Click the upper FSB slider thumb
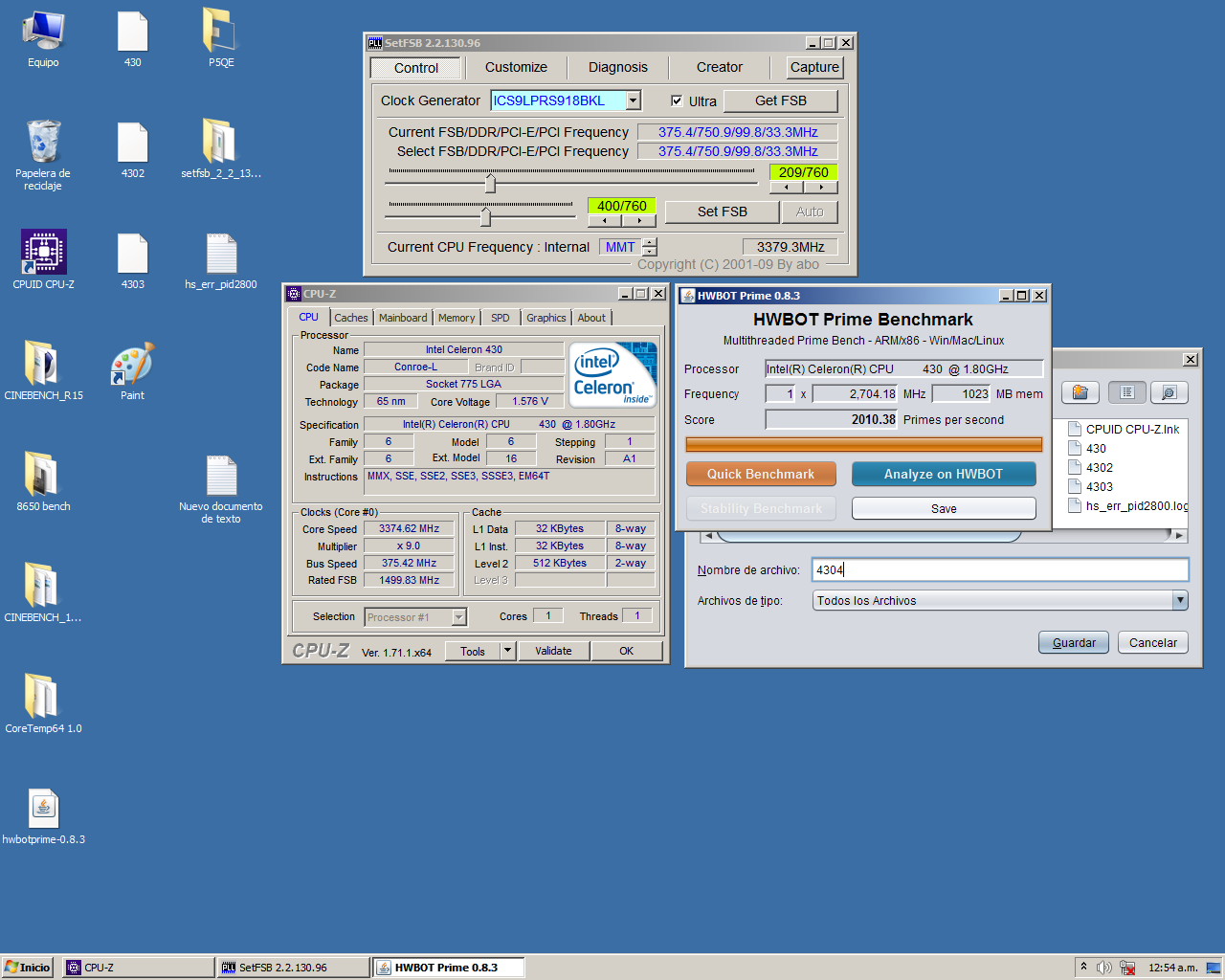The width and height of the screenshot is (1225, 980). pos(490,182)
